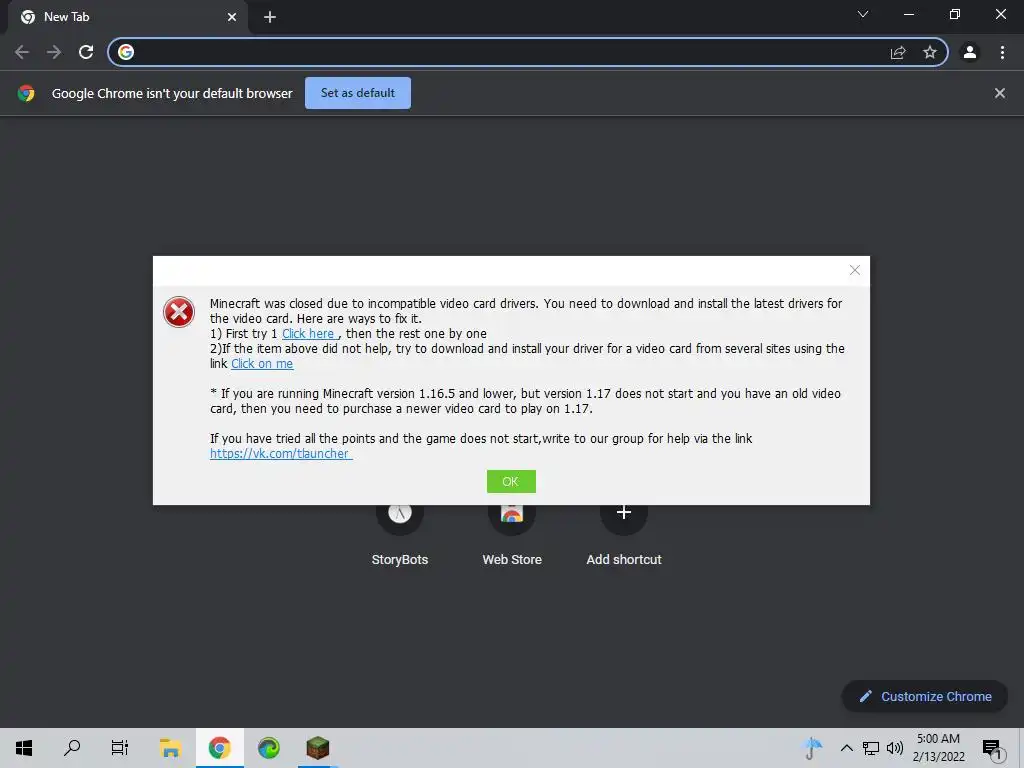Share this page via share icon
The image size is (1024, 768).
[x=898, y=52]
